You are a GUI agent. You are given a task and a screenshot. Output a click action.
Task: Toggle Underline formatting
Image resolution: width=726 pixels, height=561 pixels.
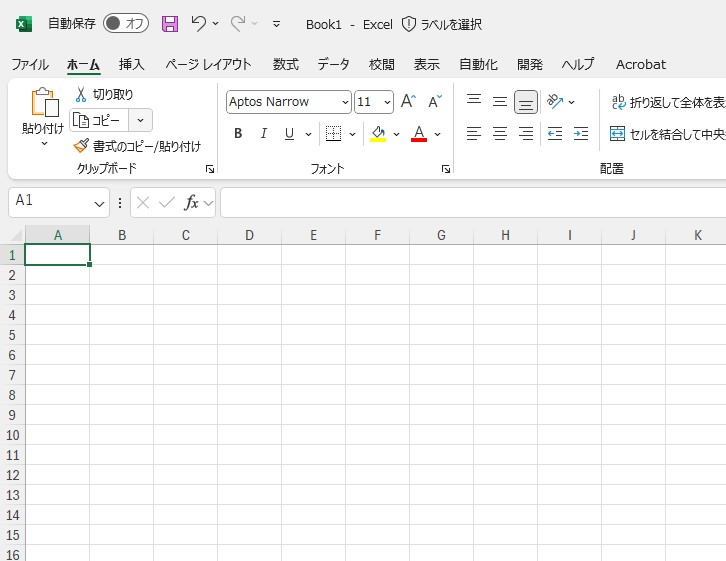pos(289,134)
